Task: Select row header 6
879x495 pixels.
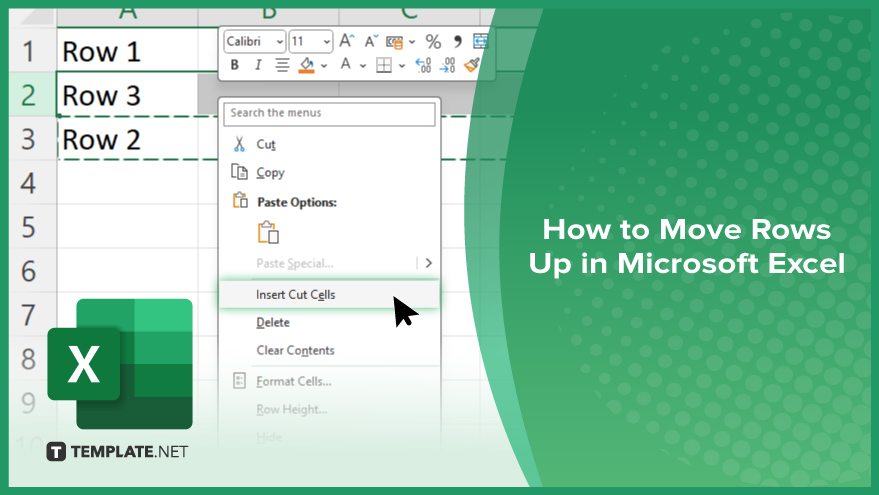Action: 29,271
